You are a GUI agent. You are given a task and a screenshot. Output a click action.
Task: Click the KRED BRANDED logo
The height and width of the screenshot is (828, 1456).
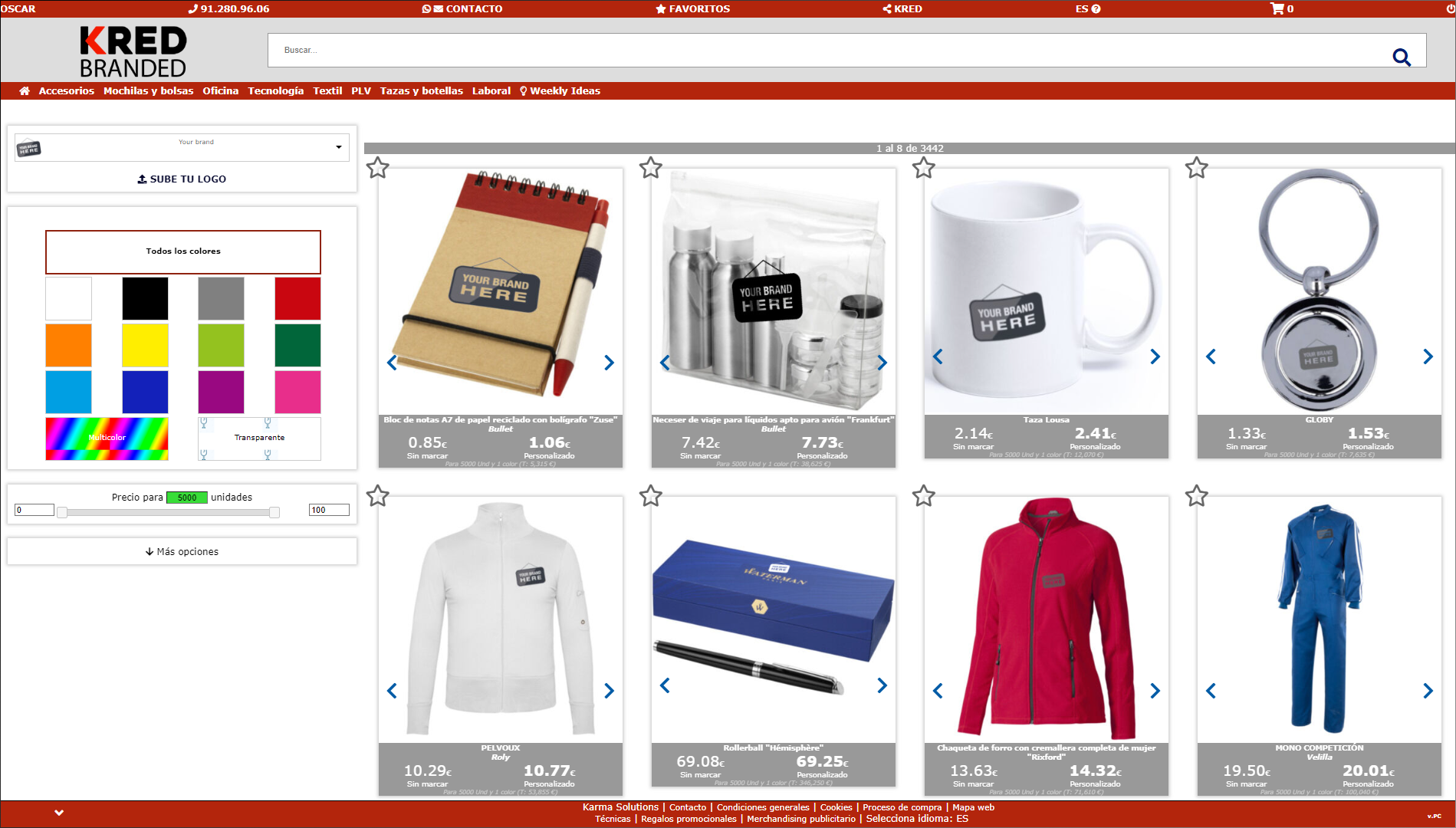tap(133, 51)
